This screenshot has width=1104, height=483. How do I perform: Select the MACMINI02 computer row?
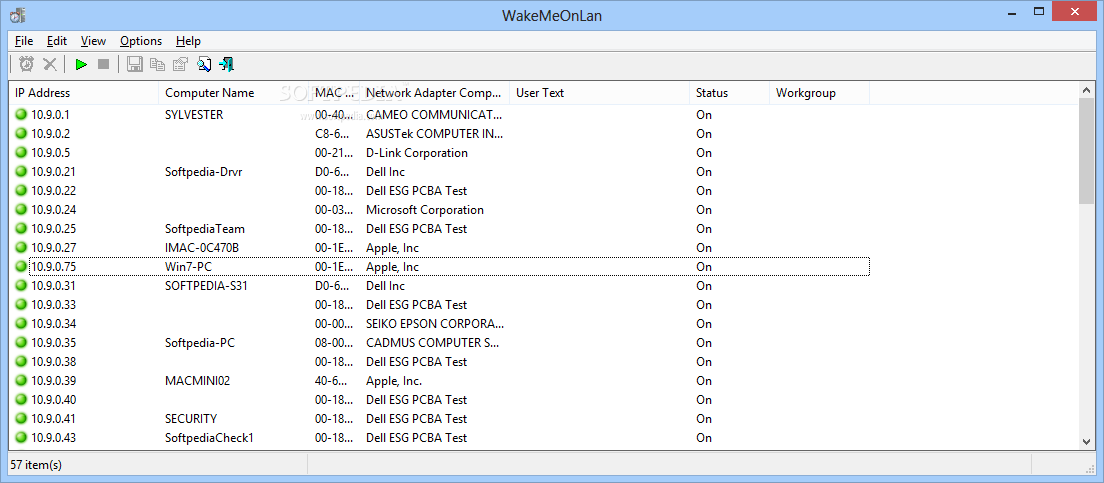coord(439,380)
